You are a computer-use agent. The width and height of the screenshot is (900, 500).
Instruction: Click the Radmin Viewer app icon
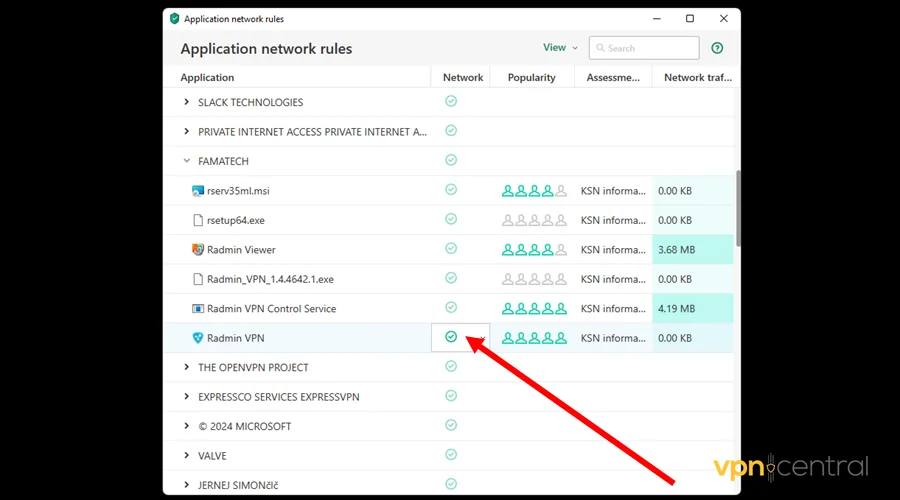pyautogui.click(x=197, y=250)
